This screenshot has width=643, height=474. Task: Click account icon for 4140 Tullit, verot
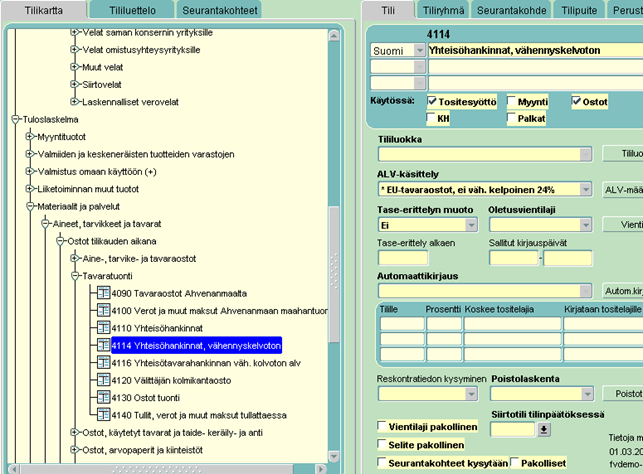[x=104, y=415]
